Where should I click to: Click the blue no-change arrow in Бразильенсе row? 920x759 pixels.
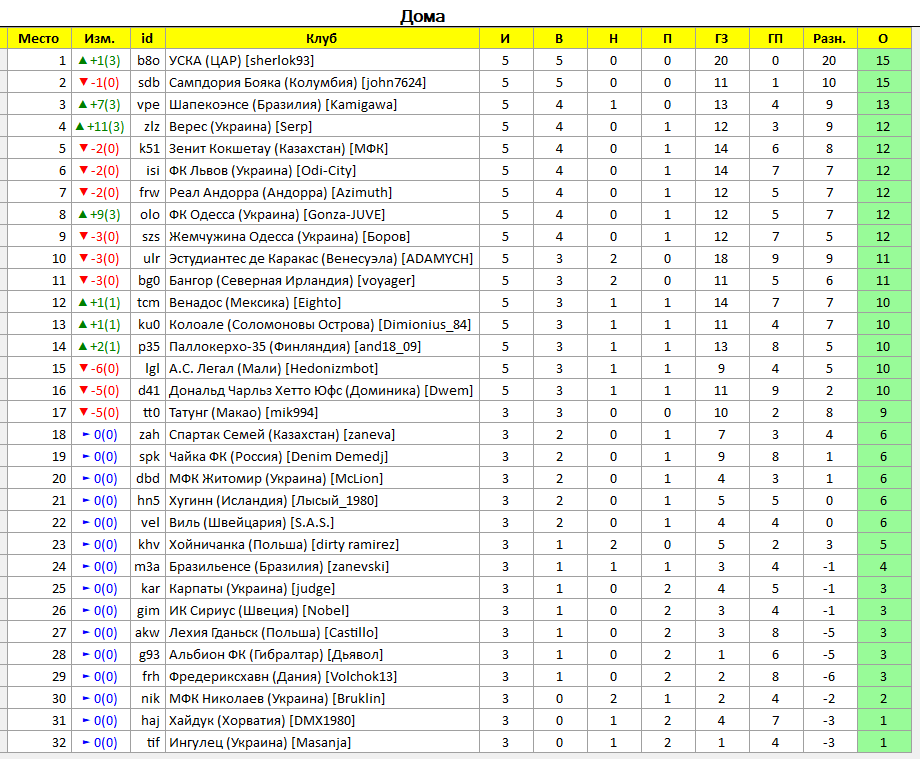86,566
